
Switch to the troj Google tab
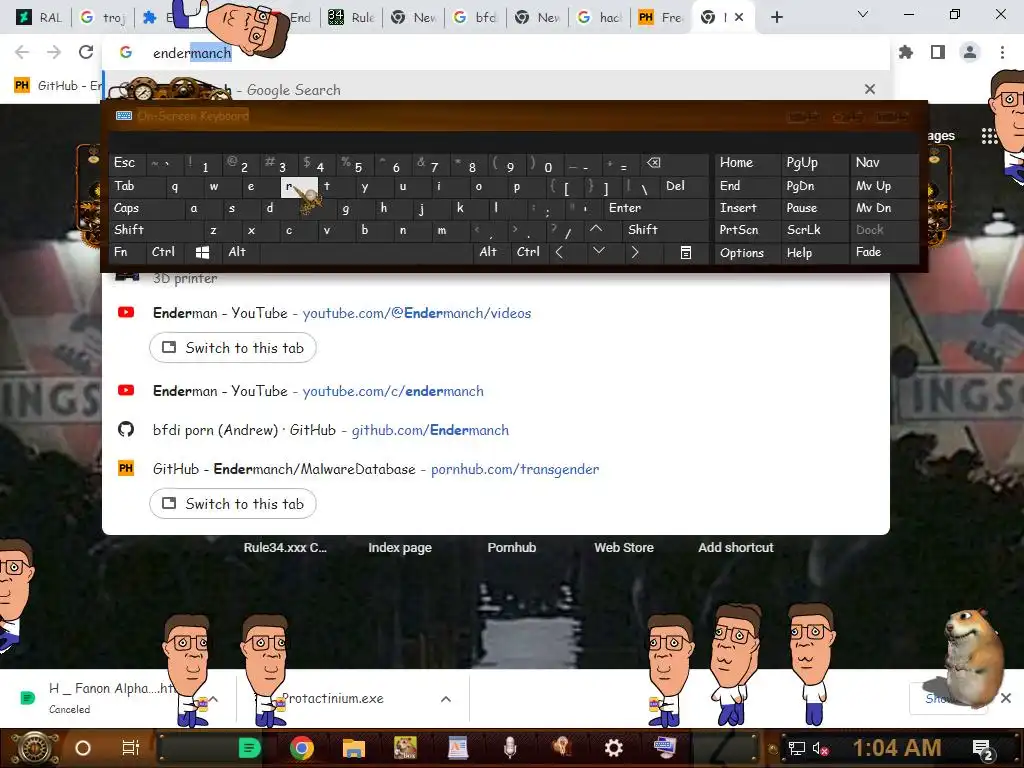(x=102, y=17)
